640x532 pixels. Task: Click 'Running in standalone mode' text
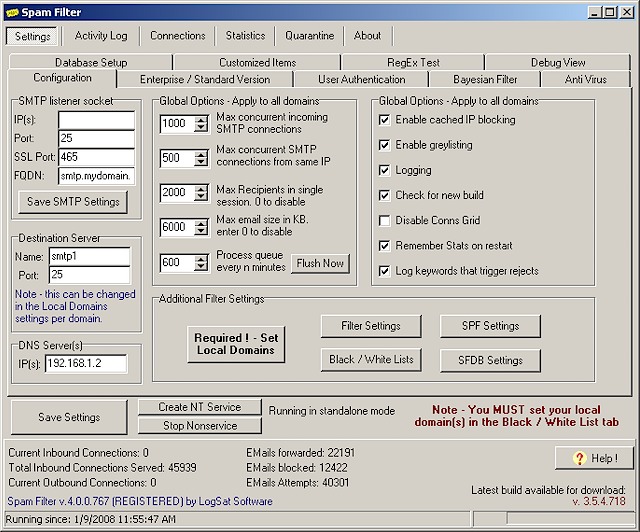click(x=331, y=411)
